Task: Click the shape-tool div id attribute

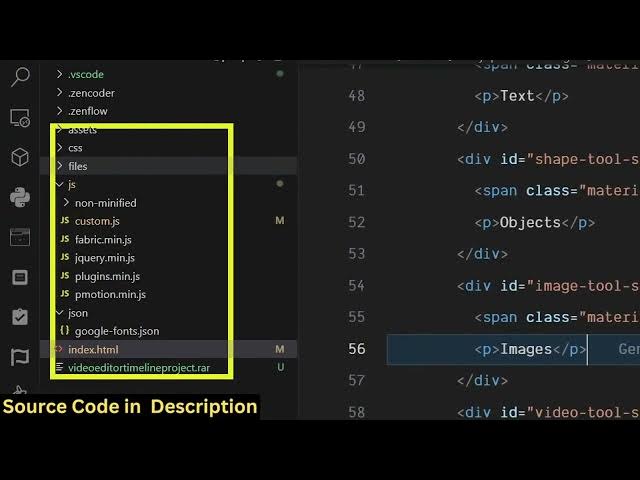Action: click(570, 159)
